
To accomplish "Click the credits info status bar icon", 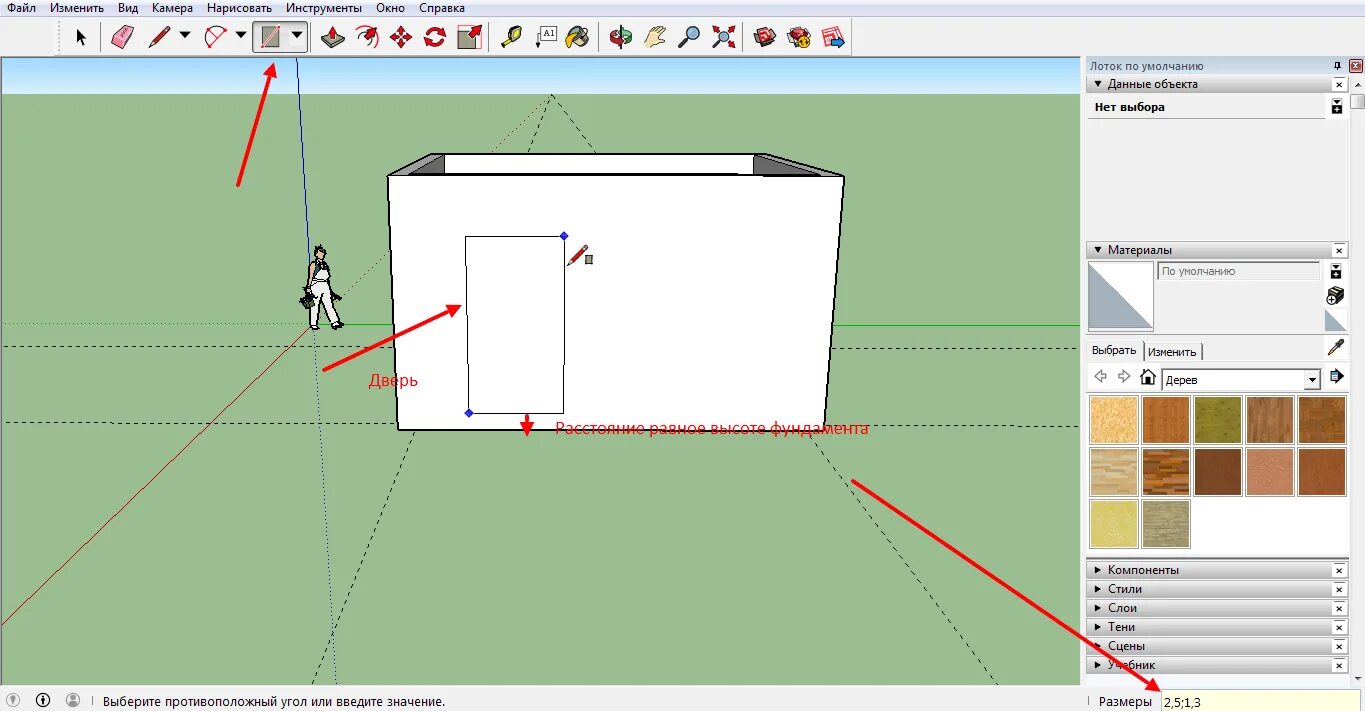I will point(43,701).
